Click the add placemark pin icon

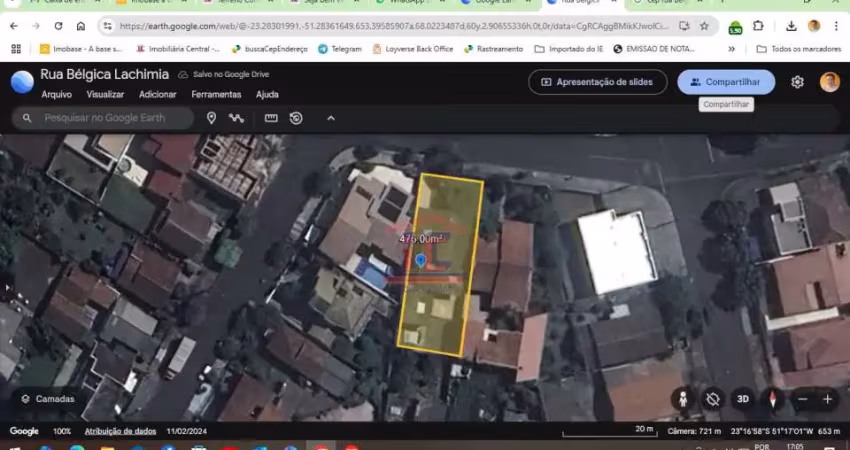point(211,118)
